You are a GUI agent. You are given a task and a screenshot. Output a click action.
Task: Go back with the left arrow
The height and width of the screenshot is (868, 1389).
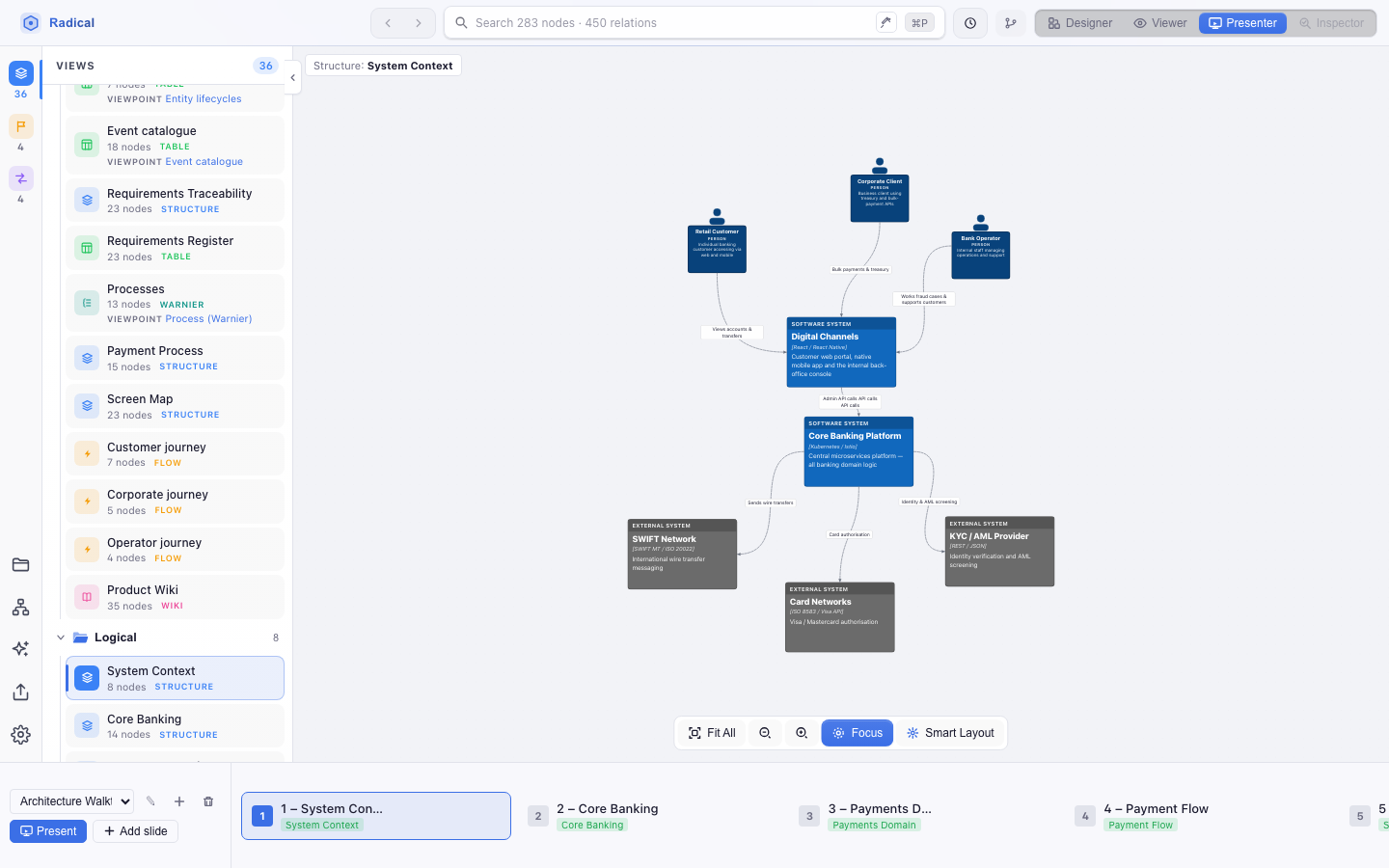coord(388,23)
